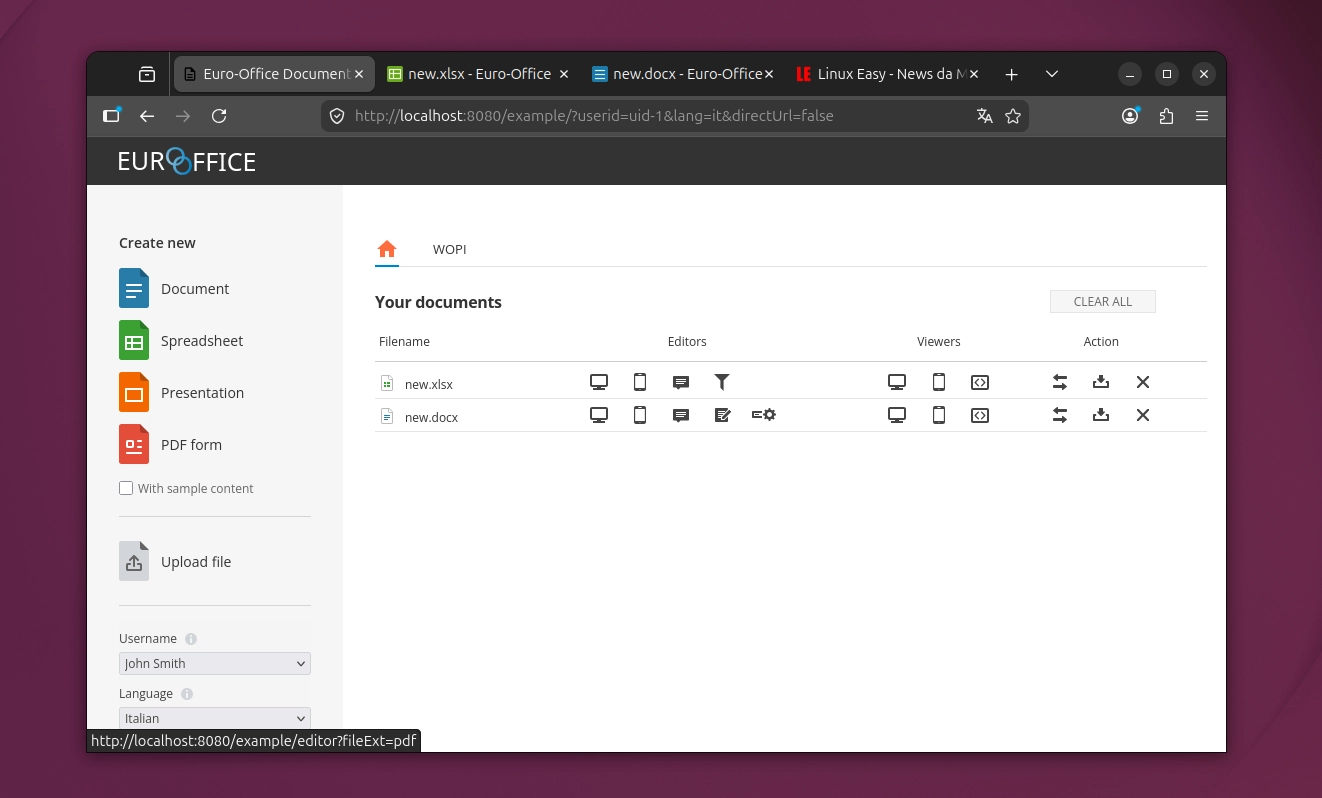Open new.xlsx in mobile editor
The image size is (1322, 798).
pyautogui.click(x=640, y=382)
